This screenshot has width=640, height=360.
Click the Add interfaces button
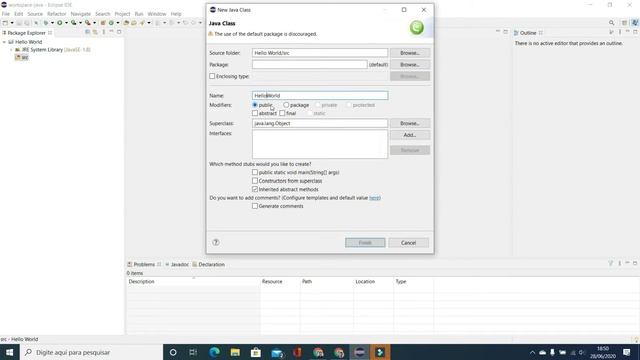coord(410,135)
